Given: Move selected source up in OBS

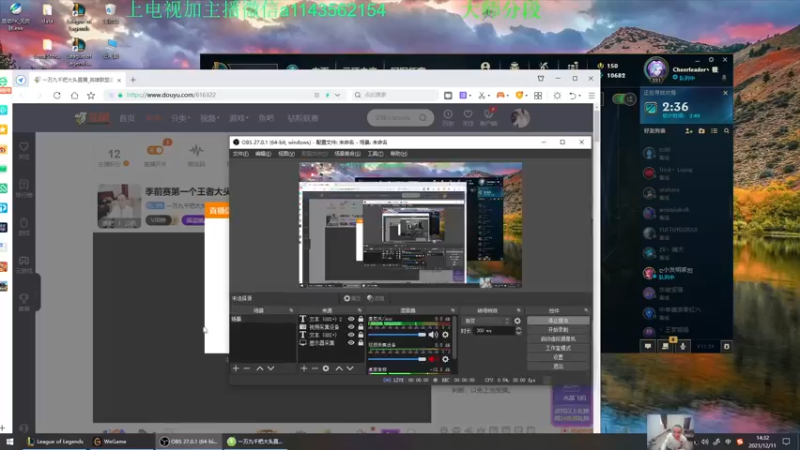Looking at the screenshot, I should [x=339, y=368].
